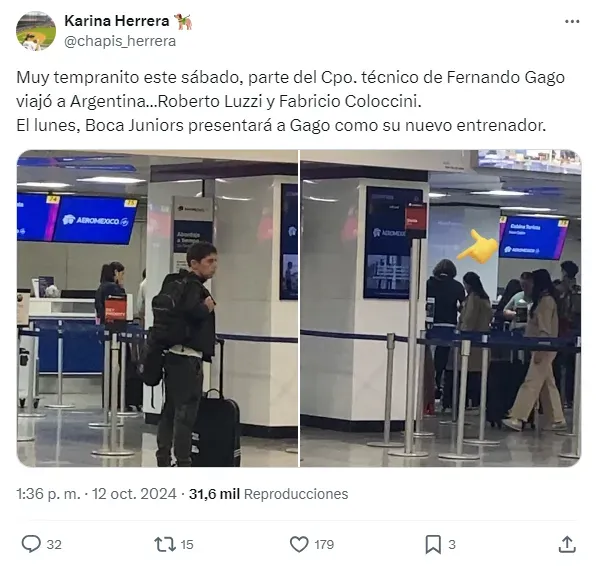Click the dog emoji beside the name
596x566 pixels.
[x=184, y=21]
